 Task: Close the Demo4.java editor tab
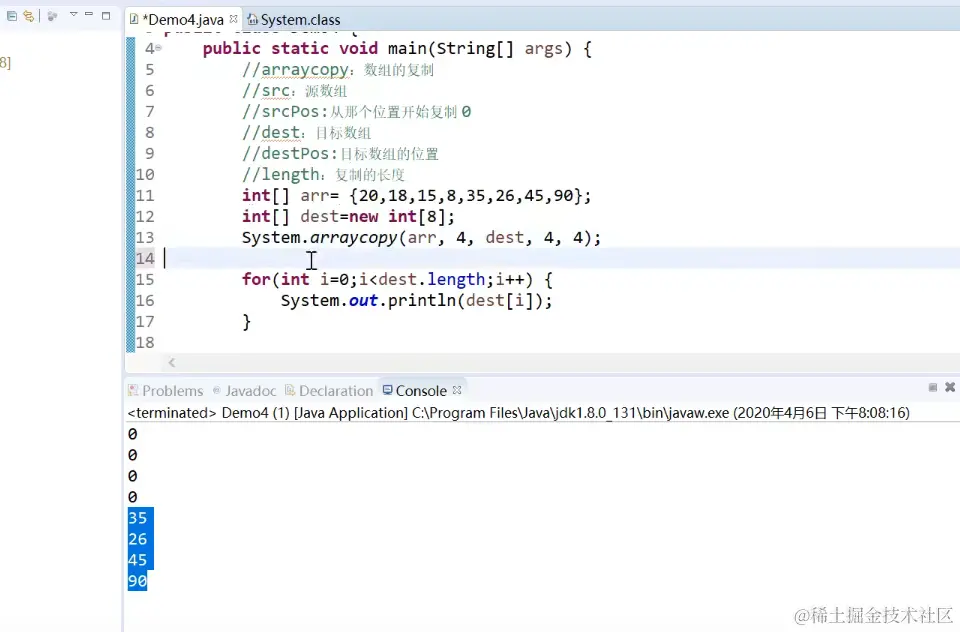pyautogui.click(x=233, y=19)
